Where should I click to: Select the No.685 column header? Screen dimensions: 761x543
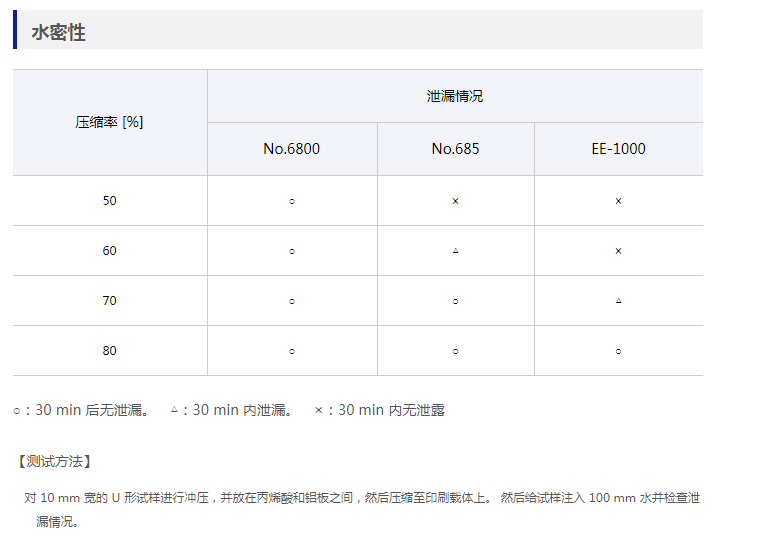click(x=455, y=149)
